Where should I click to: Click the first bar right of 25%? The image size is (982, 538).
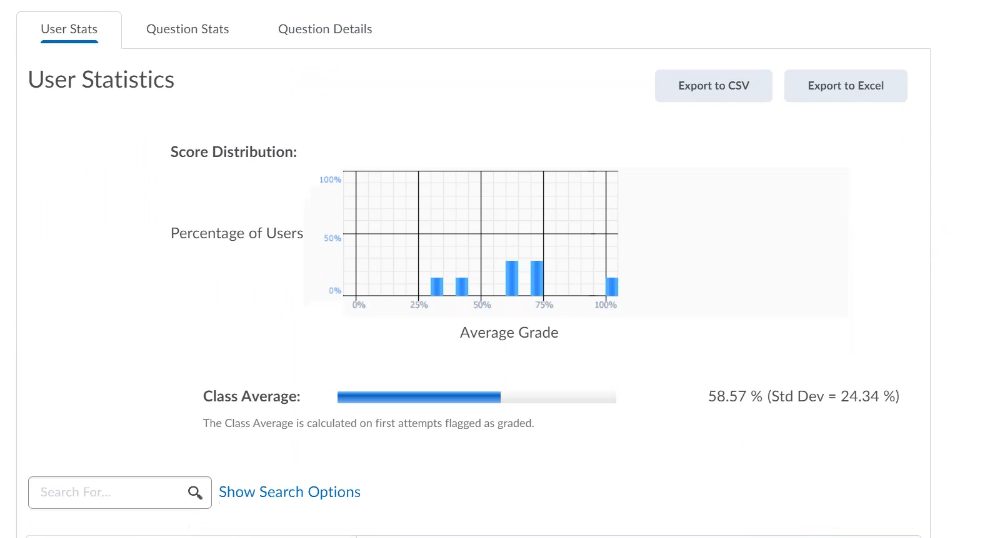(x=436, y=286)
